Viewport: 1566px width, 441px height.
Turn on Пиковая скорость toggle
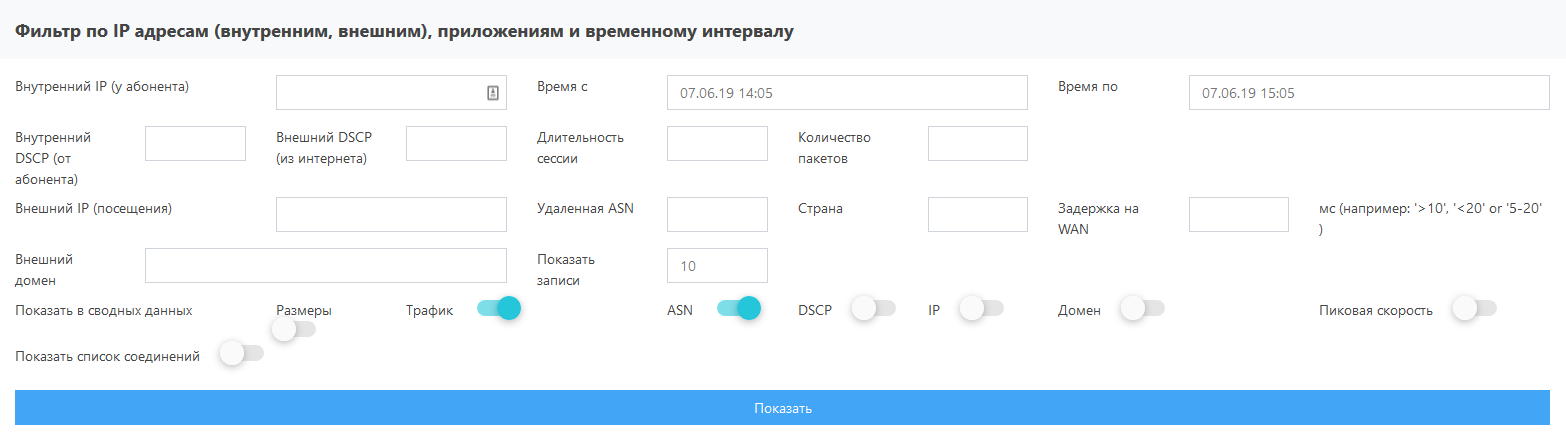pos(1474,309)
